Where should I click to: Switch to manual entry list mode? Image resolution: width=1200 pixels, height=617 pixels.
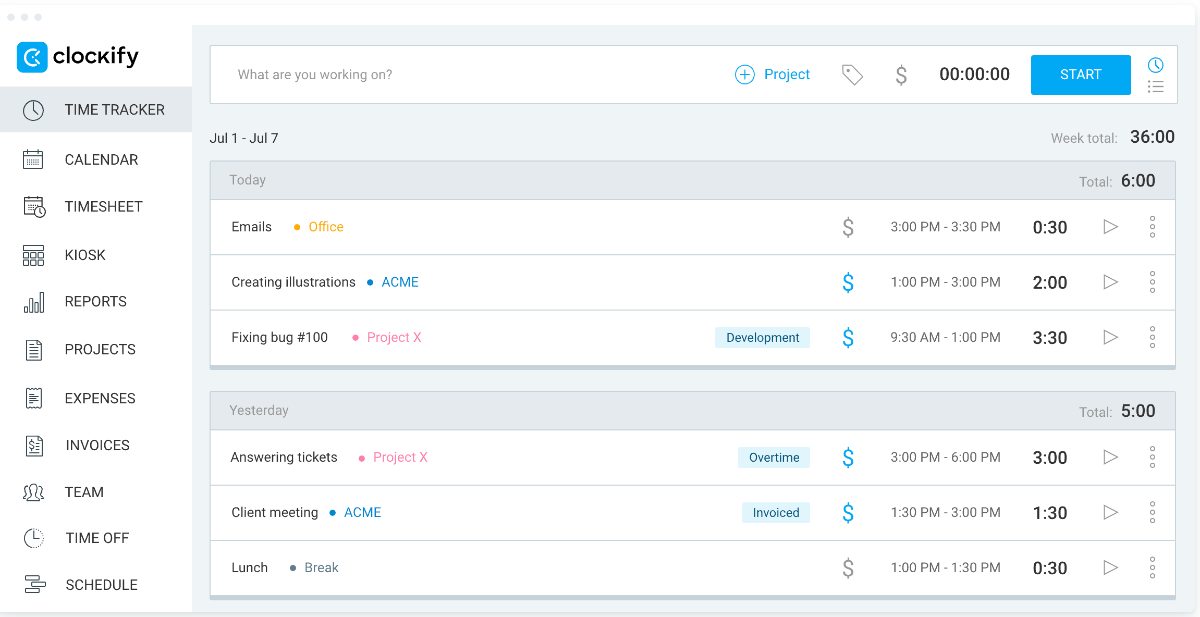click(x=1155, y=87)
